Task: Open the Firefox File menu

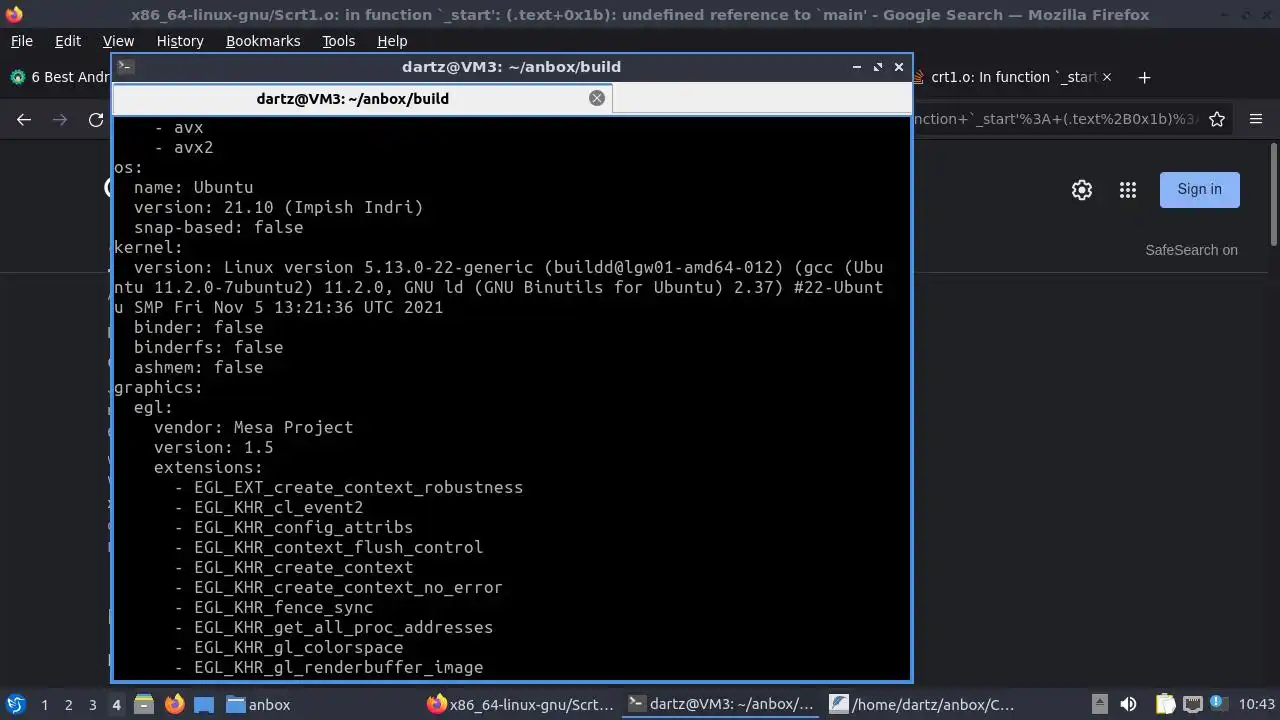Action: pyautogui.click(x=21, y=41)
